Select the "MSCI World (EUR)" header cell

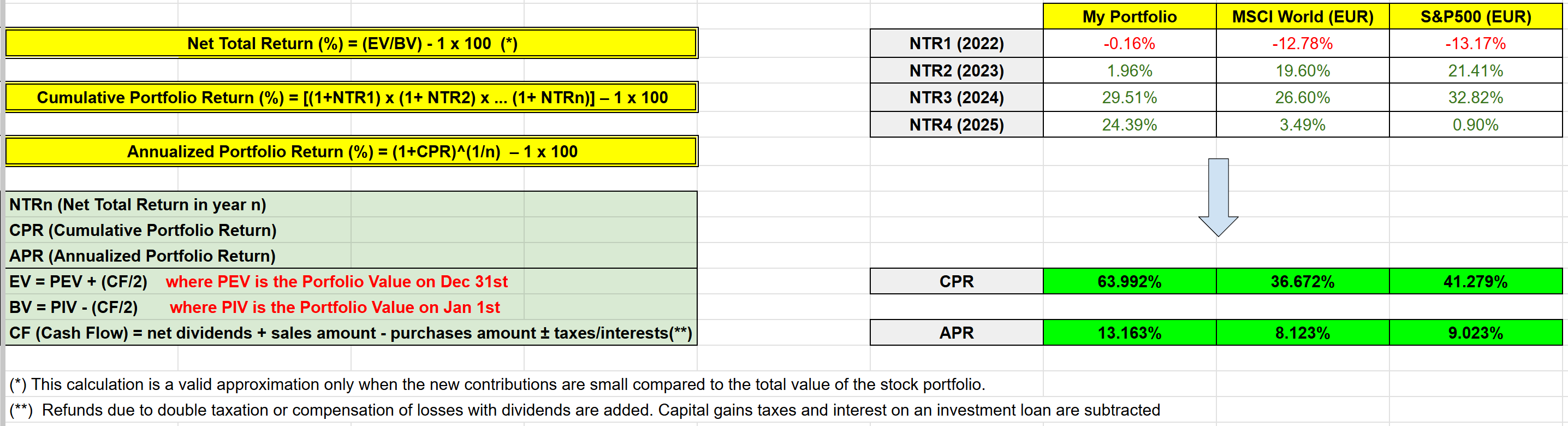pyautogui.click(x=1302, y=16)
